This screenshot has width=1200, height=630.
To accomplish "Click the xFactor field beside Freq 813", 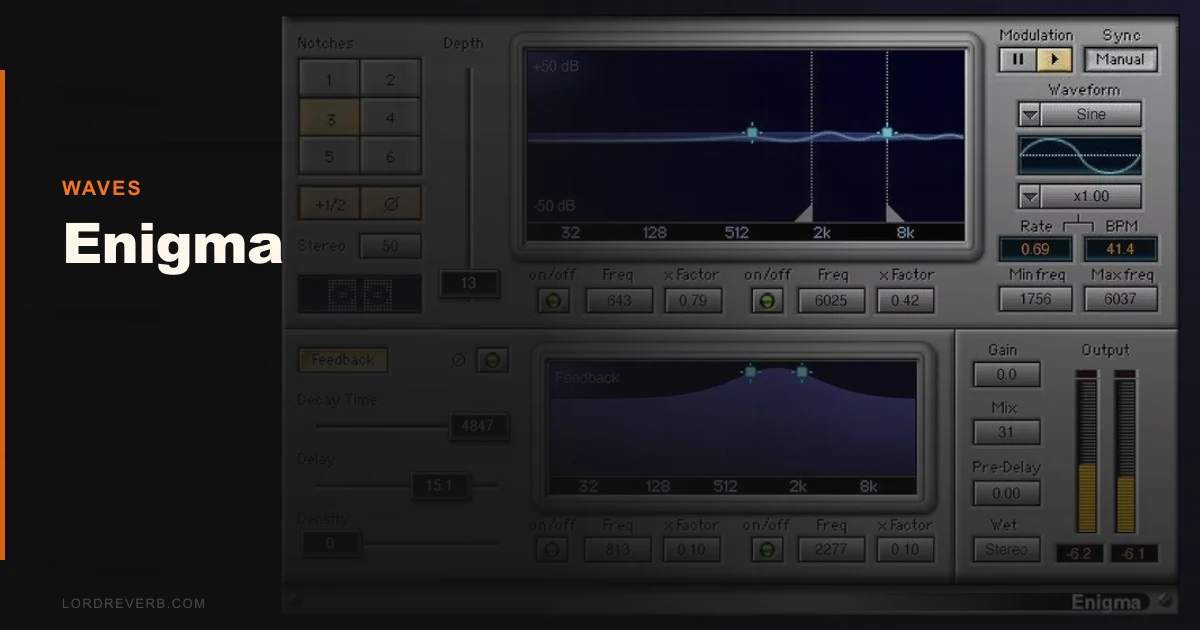I will (x=691, y=549).
